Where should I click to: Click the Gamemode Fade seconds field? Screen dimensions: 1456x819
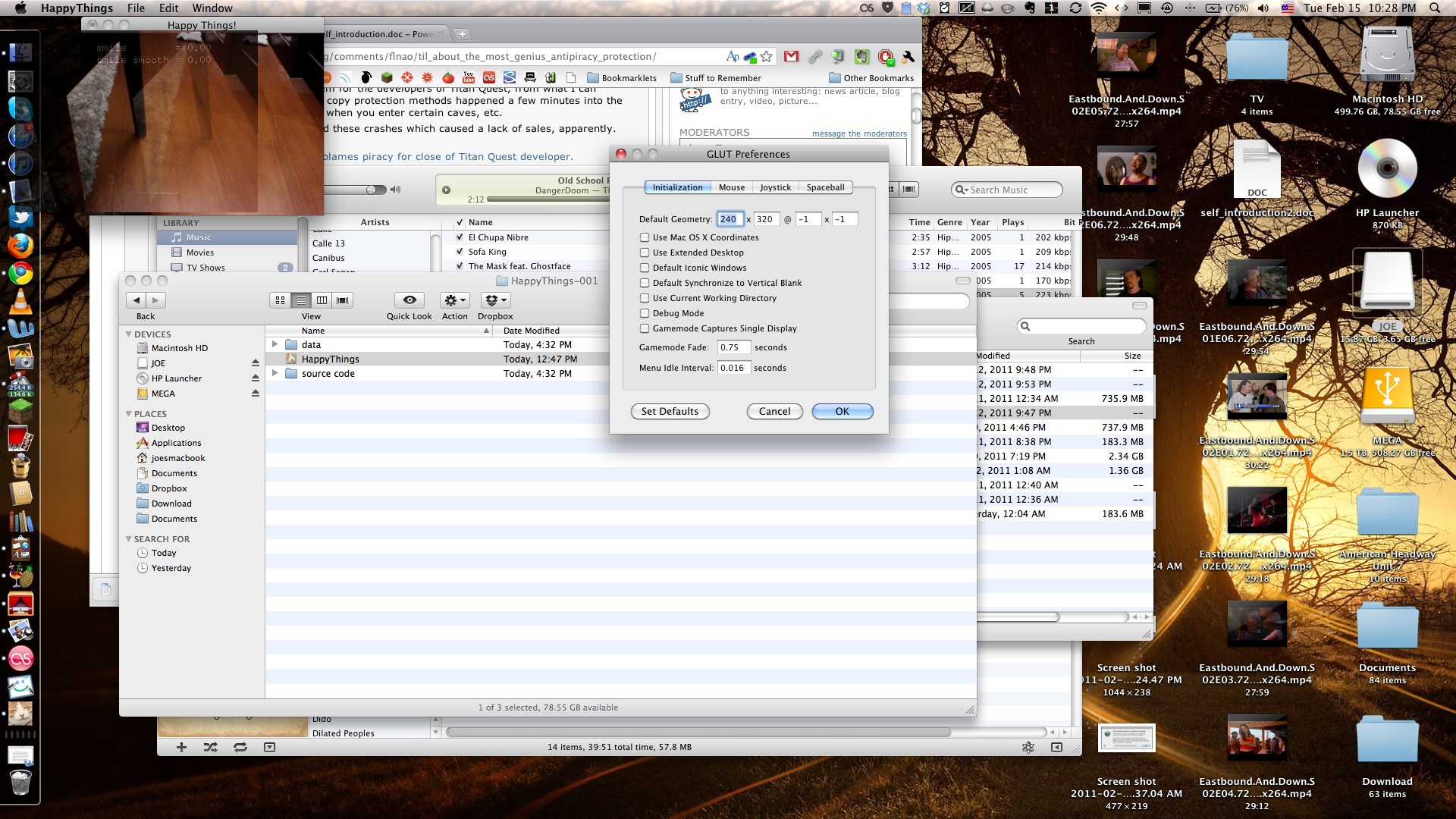pyautogui.click(x=733, y=347)
